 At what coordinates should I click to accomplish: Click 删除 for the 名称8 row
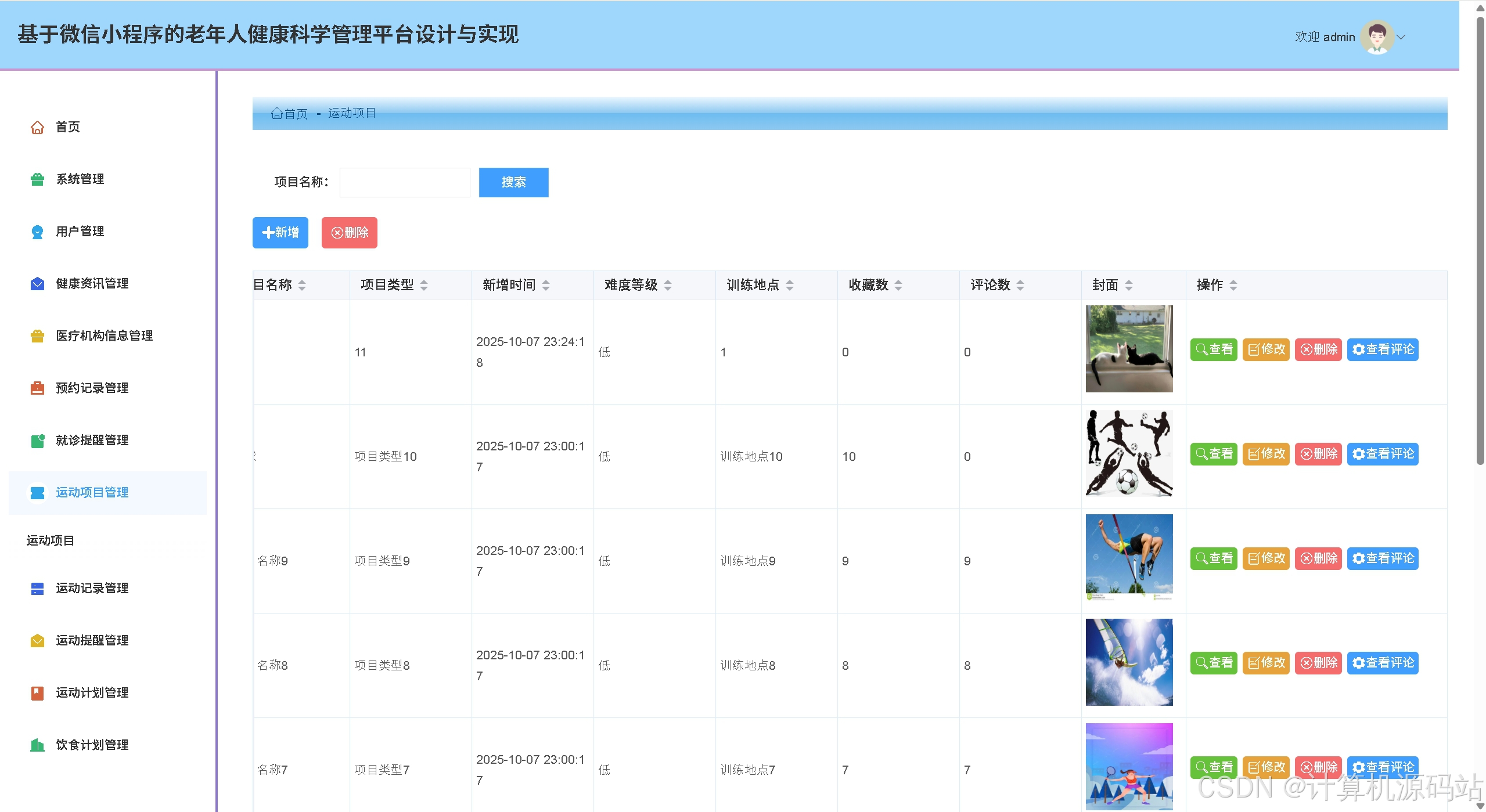point(1318,663)
